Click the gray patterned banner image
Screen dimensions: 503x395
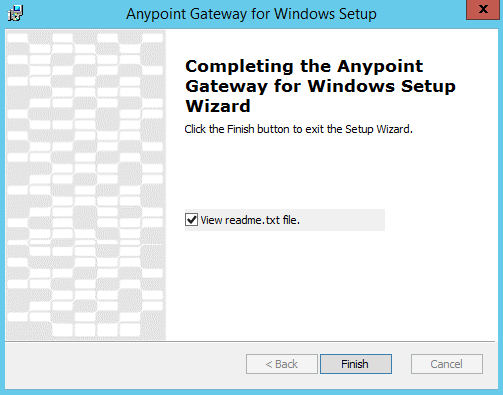pos(86,185)
